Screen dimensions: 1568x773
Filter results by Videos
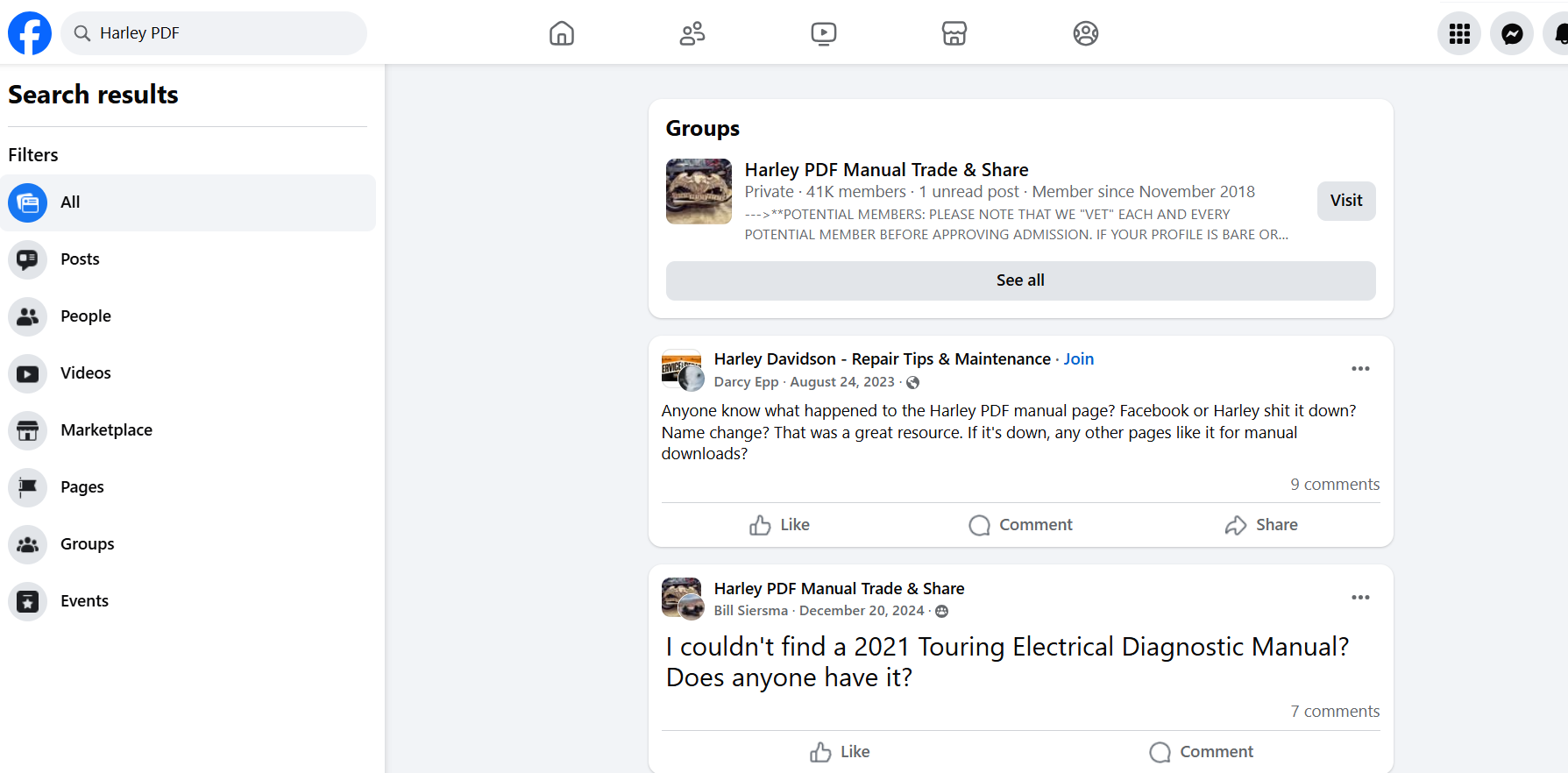pos(85,373)
